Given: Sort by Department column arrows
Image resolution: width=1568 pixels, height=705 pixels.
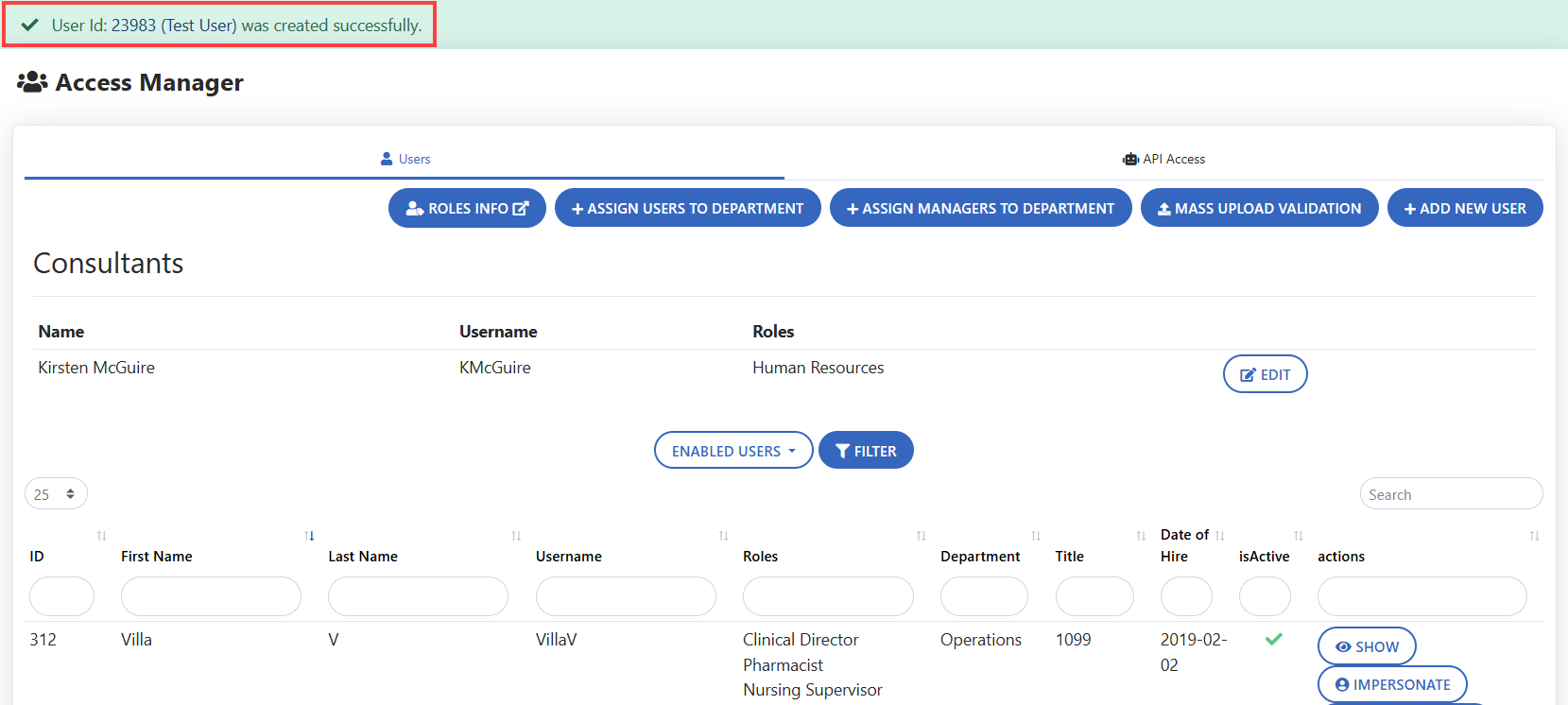Looking at the screenshot, I should (x=1036, y=536).
